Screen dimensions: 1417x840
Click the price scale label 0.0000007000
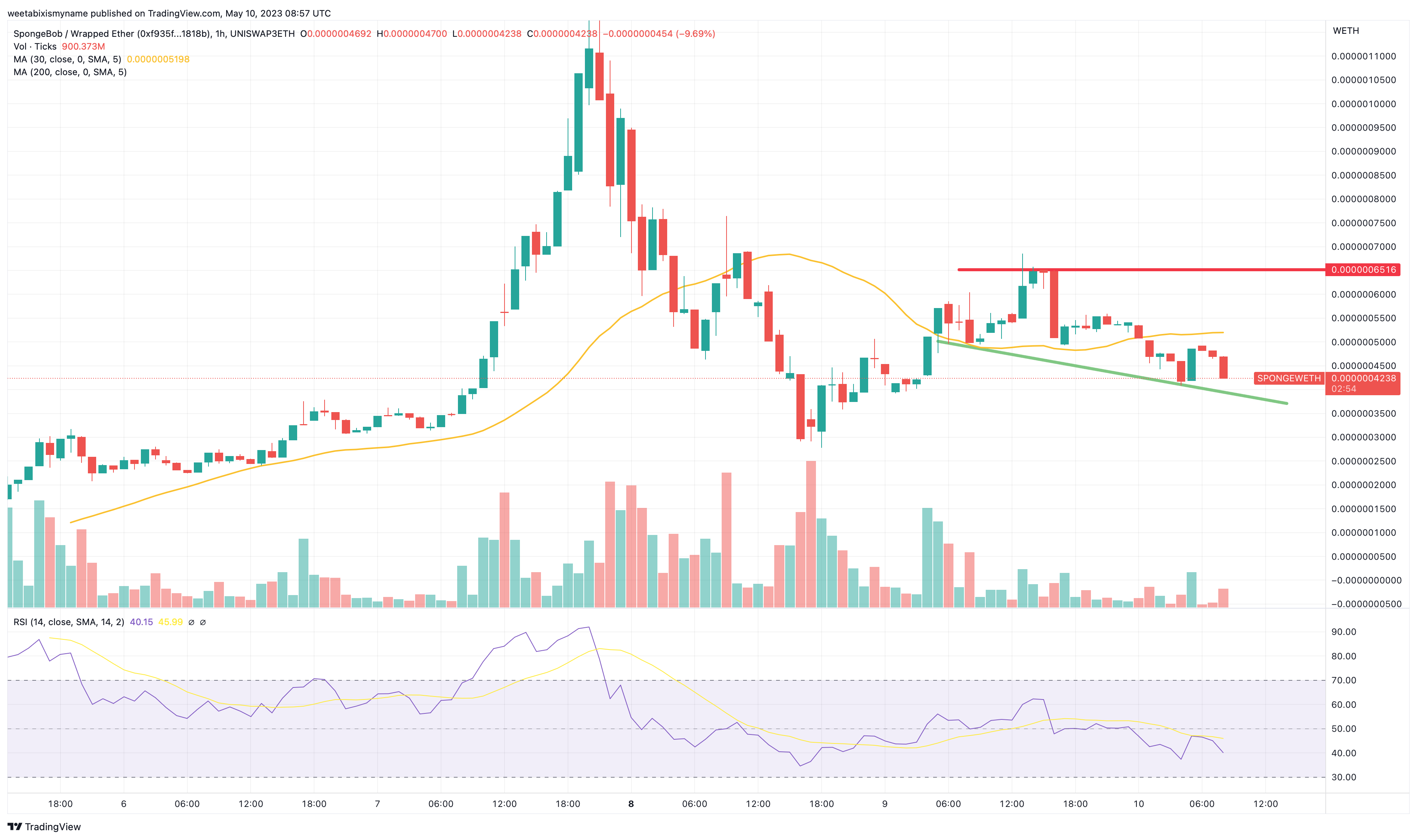point(1363,247)
